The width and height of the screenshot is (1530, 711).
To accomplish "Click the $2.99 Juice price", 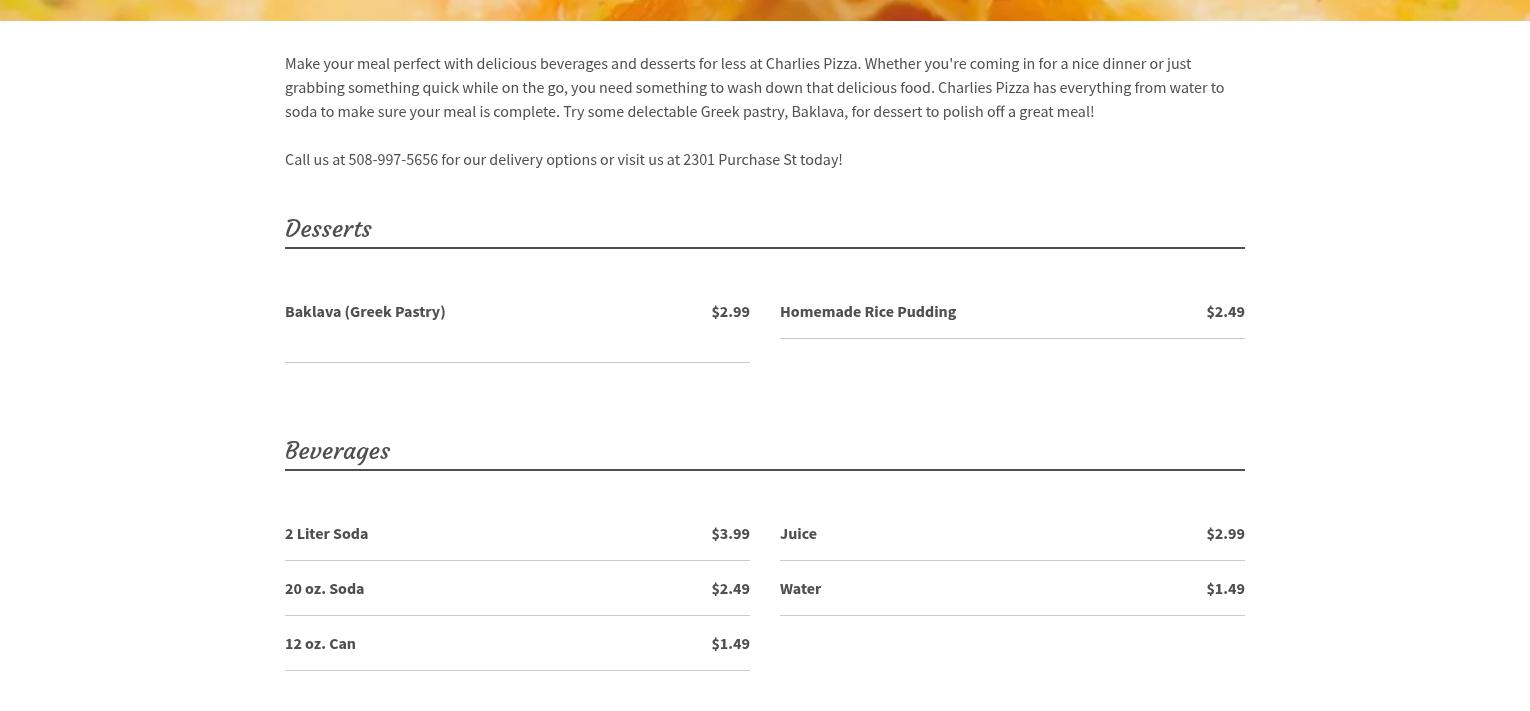I will (x=1225, y=534).
